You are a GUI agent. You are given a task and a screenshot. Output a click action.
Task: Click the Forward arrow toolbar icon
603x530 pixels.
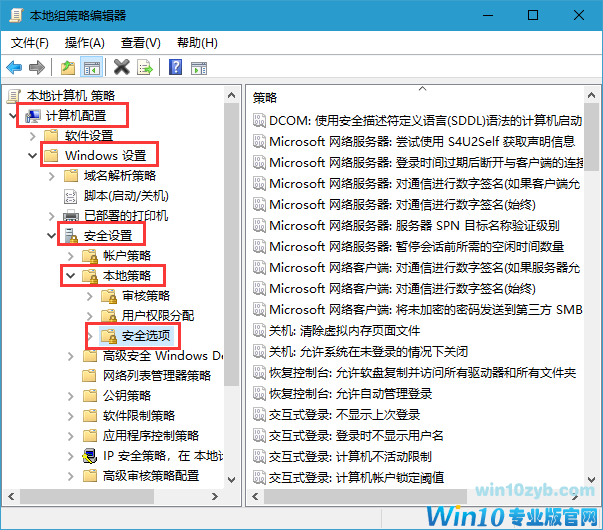point(37,68)
